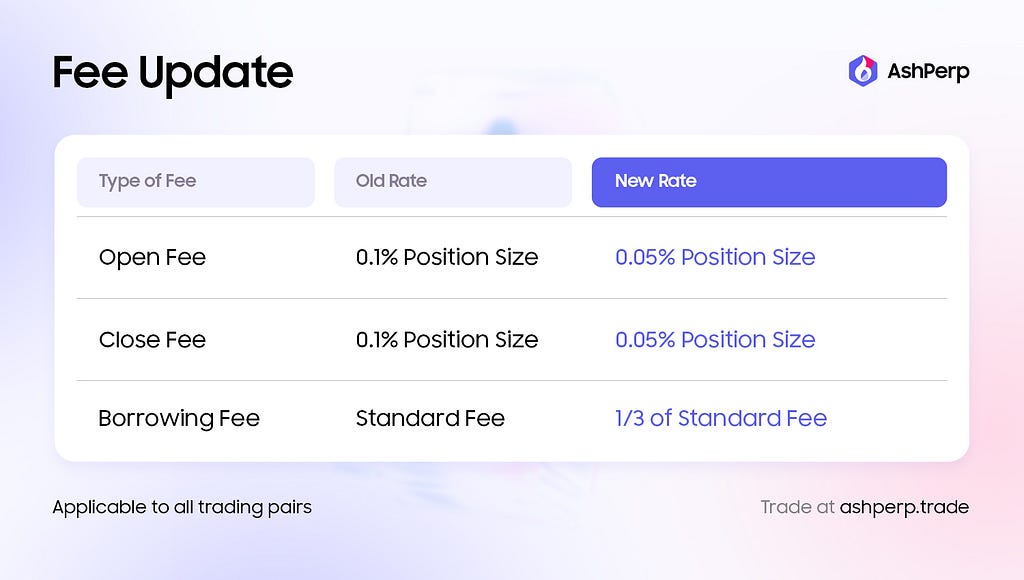Screen dimensions: 1024x580
Task: Click the Fee Update title
Action: 172,73
